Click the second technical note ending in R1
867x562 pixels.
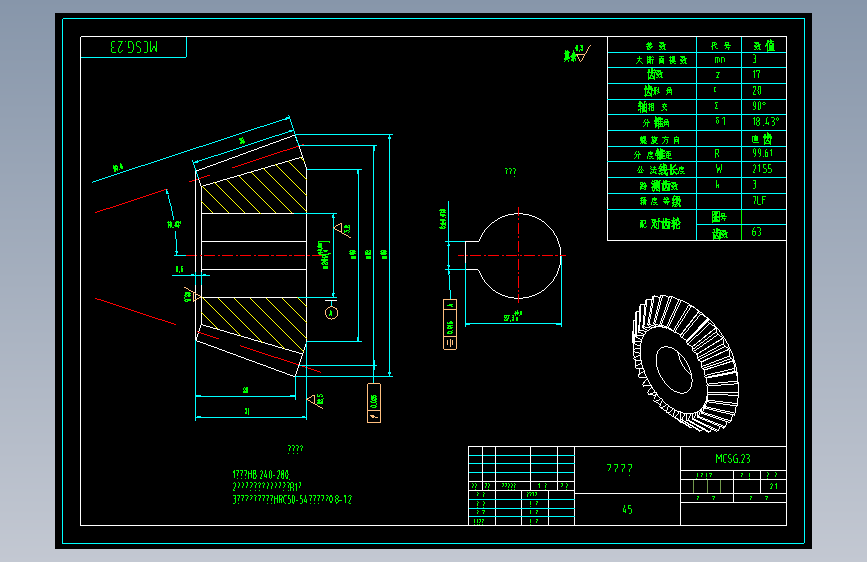point(267,487)
